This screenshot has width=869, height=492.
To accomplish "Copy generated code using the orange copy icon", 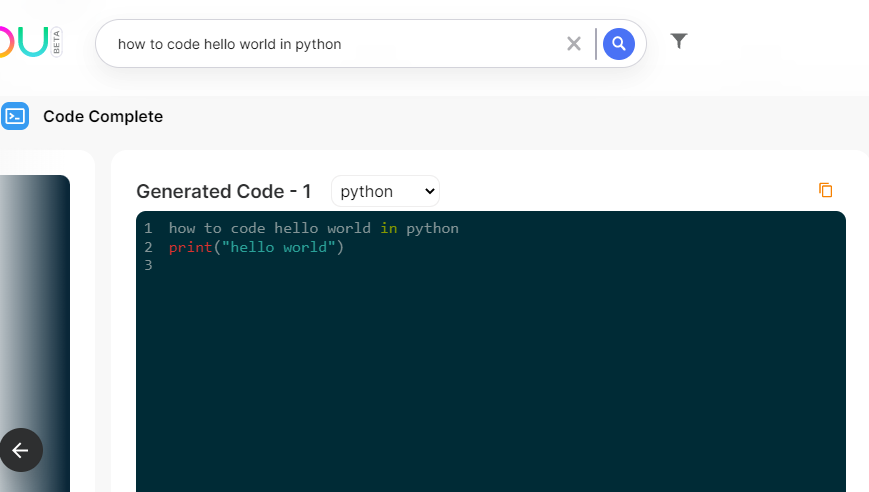I will [x=825, y=190].
